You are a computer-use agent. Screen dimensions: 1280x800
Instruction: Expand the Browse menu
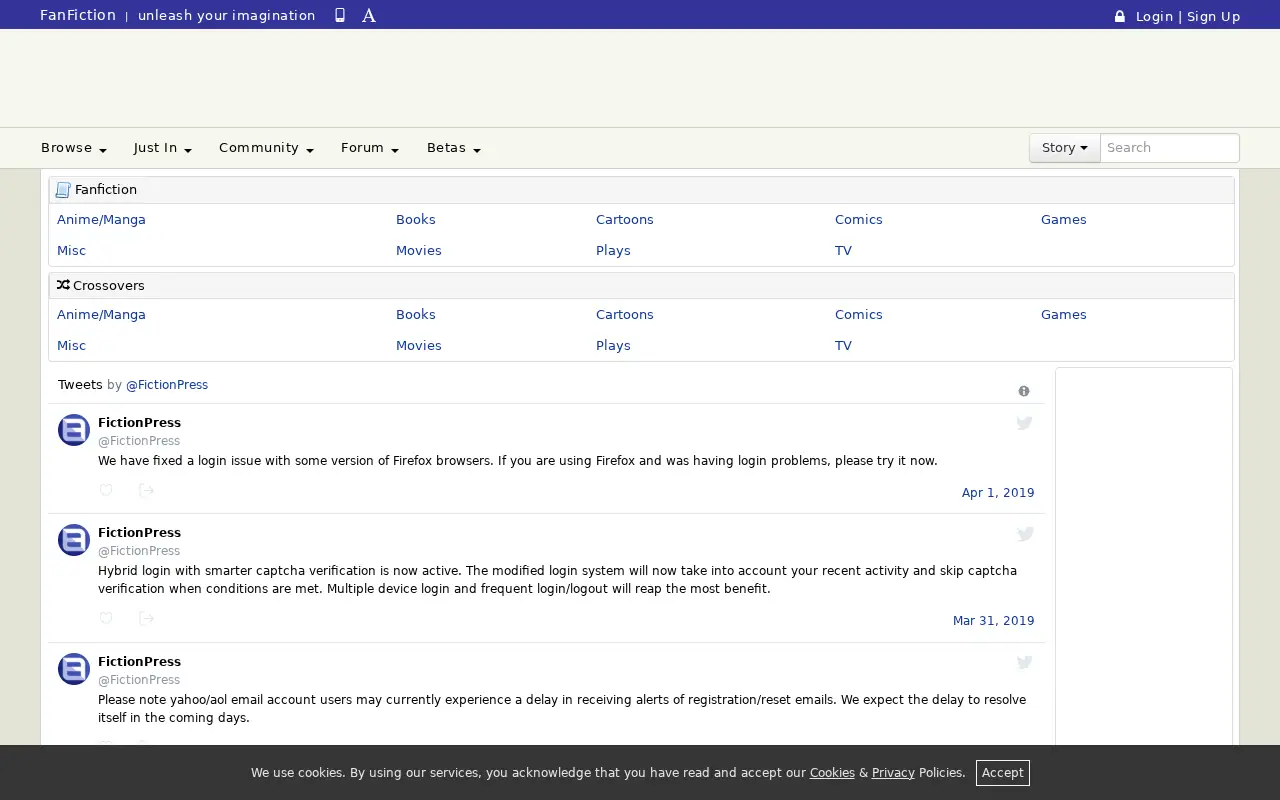tap(74, 148)
